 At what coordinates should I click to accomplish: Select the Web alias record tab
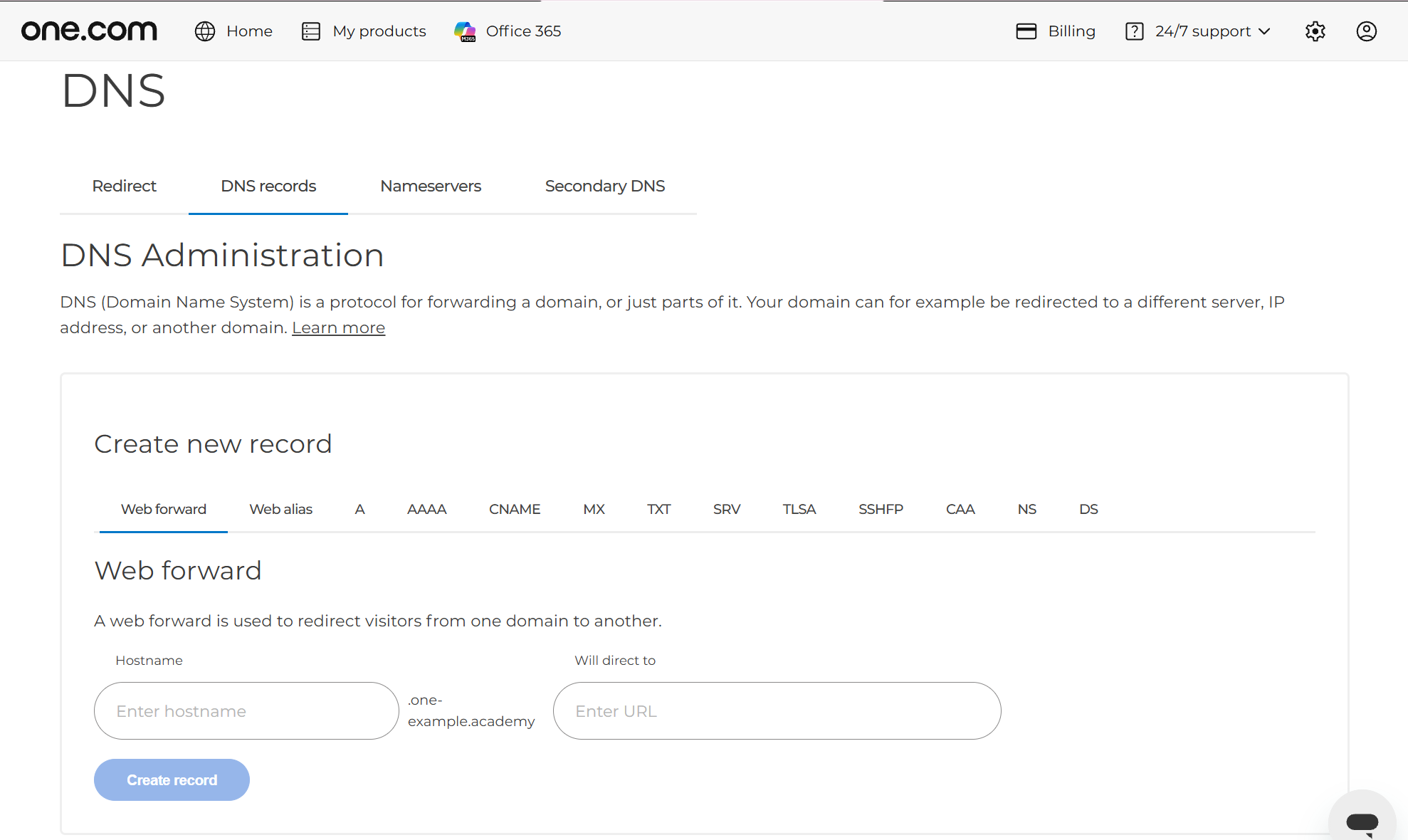tap(280, 509)
